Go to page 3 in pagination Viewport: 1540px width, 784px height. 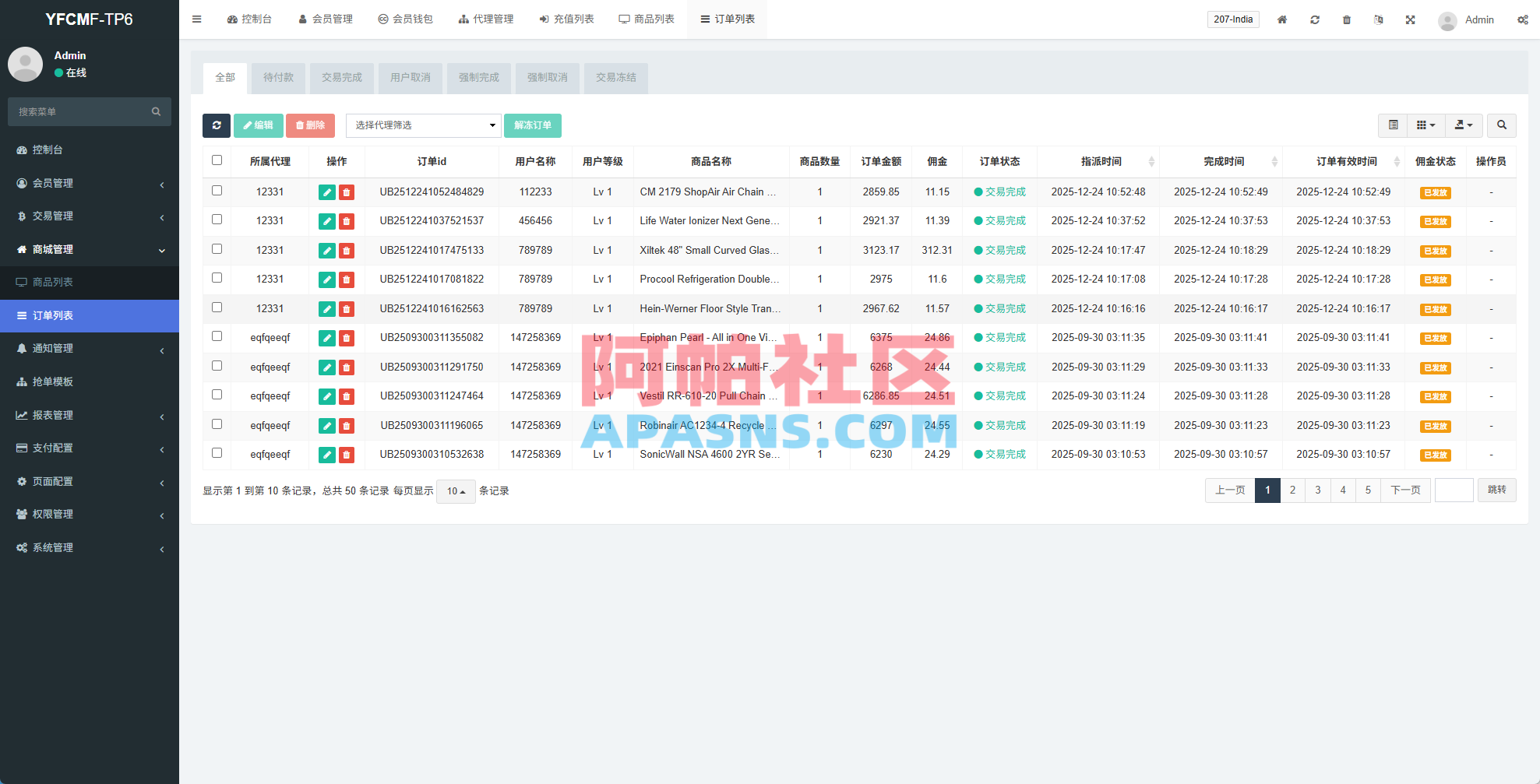pyautogui.click(x=1318, y=490)
